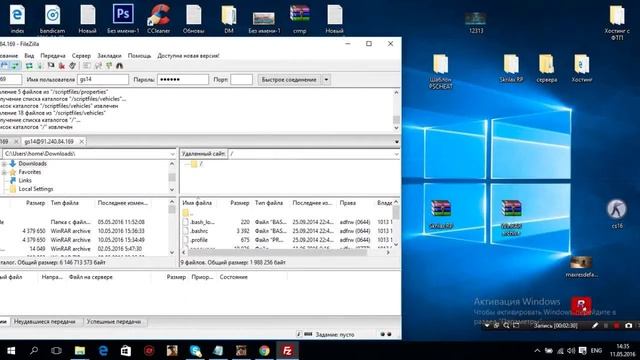The height and width of the screenshot is (360, 640).
Task: Open remote site path dropdown
Action: pos(396,154)
